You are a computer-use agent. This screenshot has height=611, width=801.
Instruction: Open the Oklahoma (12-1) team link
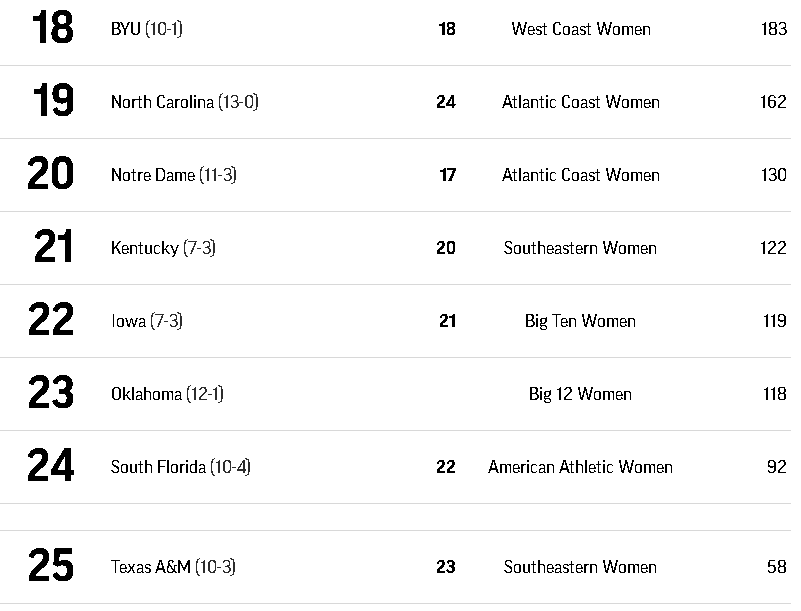pos(167,394)
